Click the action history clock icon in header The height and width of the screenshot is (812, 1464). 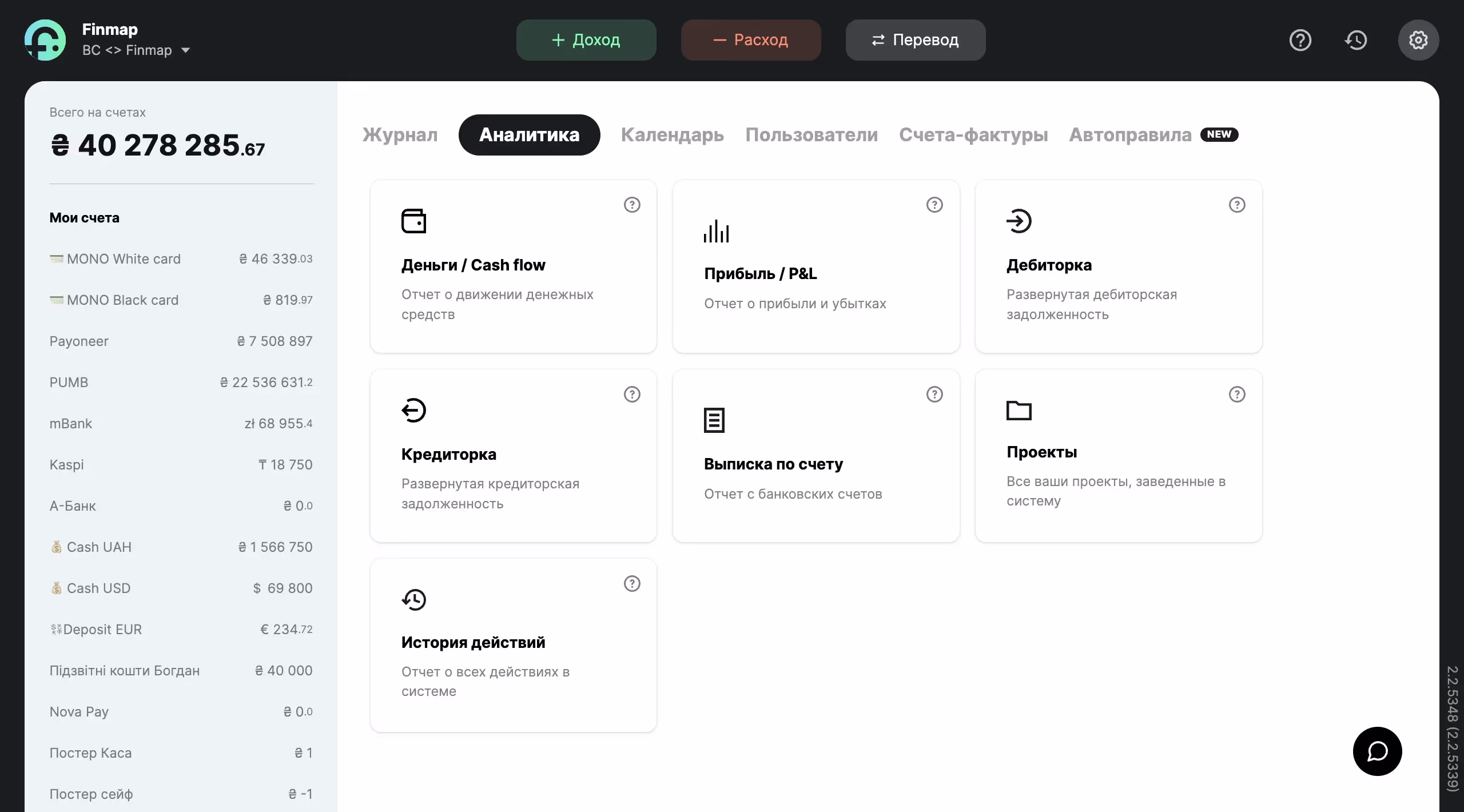(1356, 40)
